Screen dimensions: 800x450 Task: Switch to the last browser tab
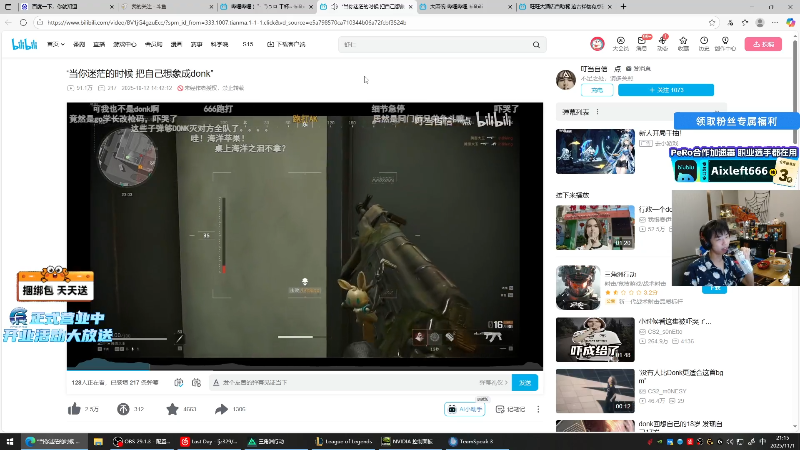tap(566, 7)
